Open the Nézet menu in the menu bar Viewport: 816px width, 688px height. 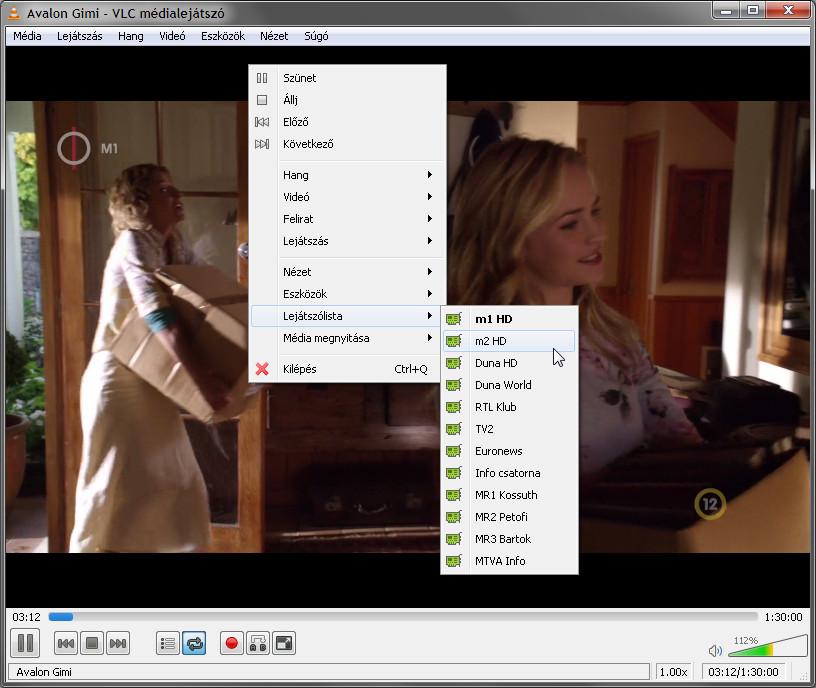point(274,36)
